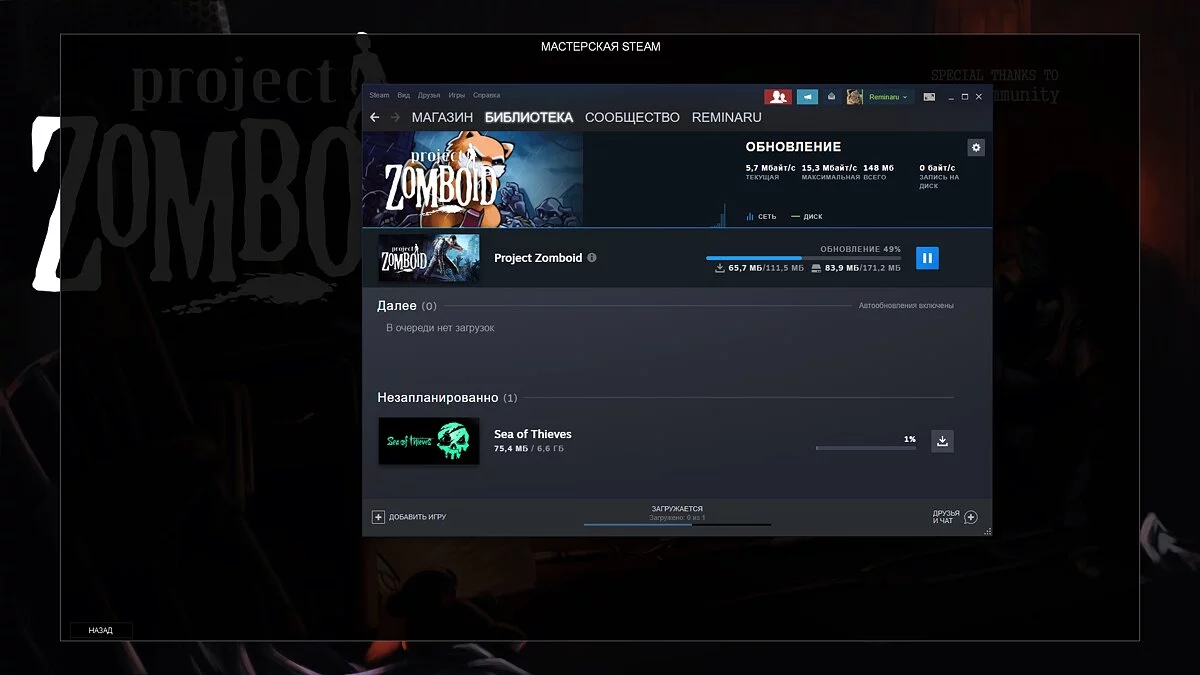Click the ОБНОВЛЕНИЕ heading
Viewport: 1200px width, 675px height.
(x=794, y=147)
